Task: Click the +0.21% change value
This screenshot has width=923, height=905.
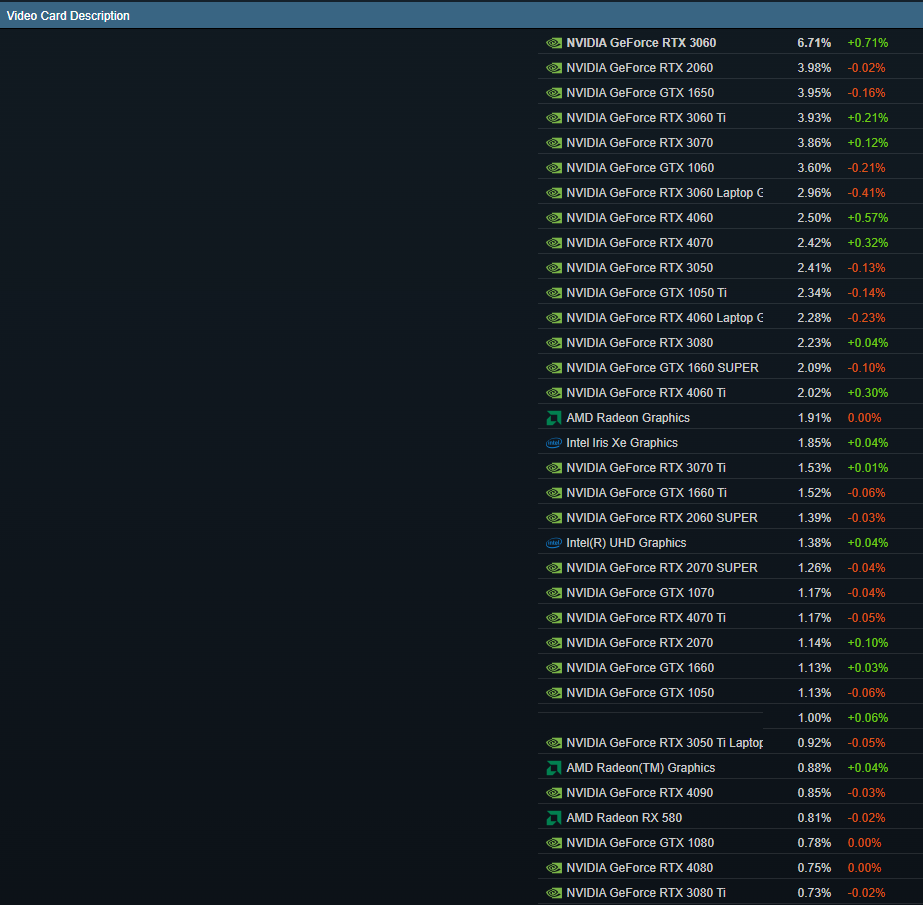Action: 868,118
